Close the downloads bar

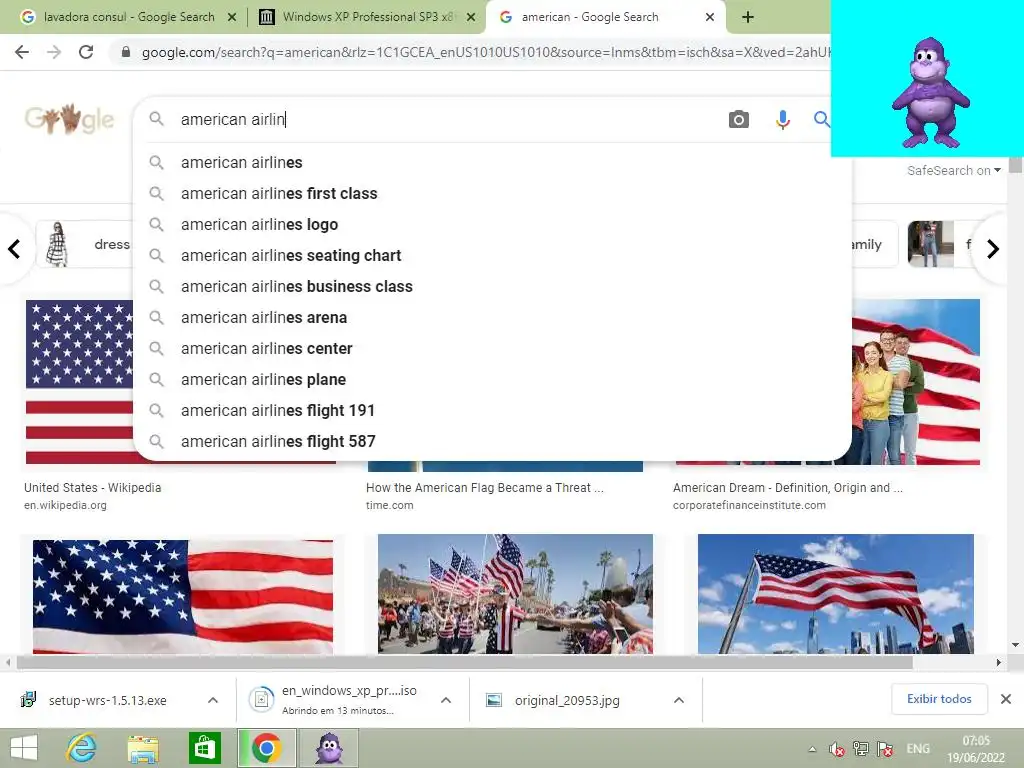click(x=1006, y=699)
